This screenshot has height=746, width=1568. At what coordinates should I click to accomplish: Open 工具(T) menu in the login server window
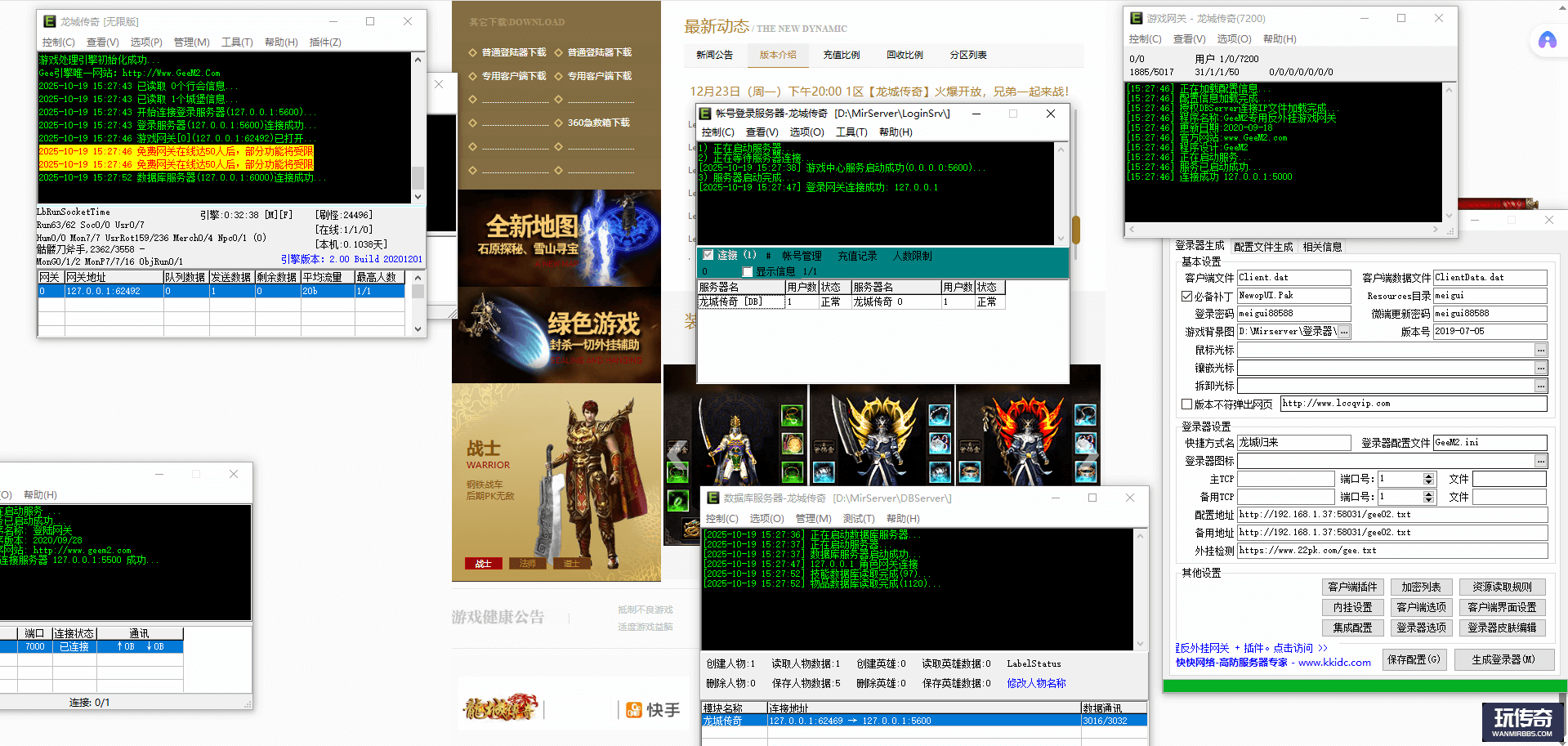(851, 132)
